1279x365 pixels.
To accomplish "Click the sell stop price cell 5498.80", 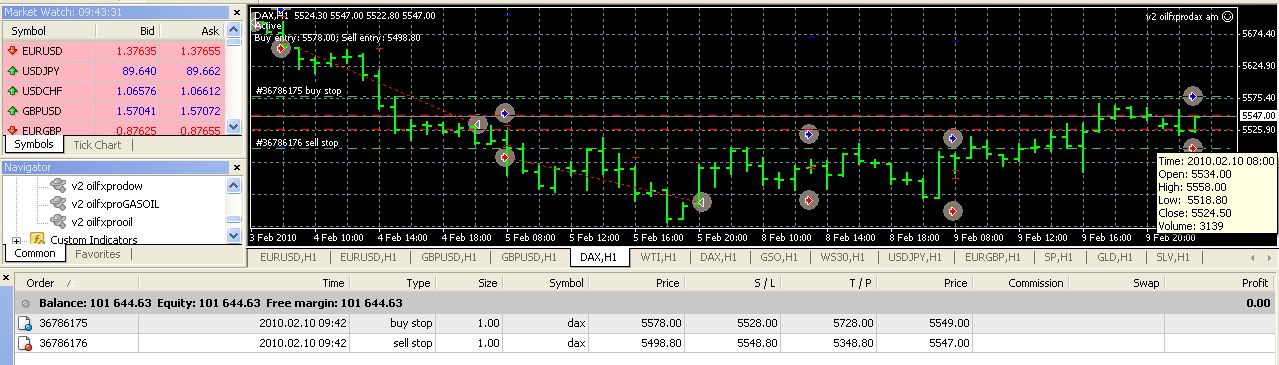I will pyautogui.click(x=661, y=344).
